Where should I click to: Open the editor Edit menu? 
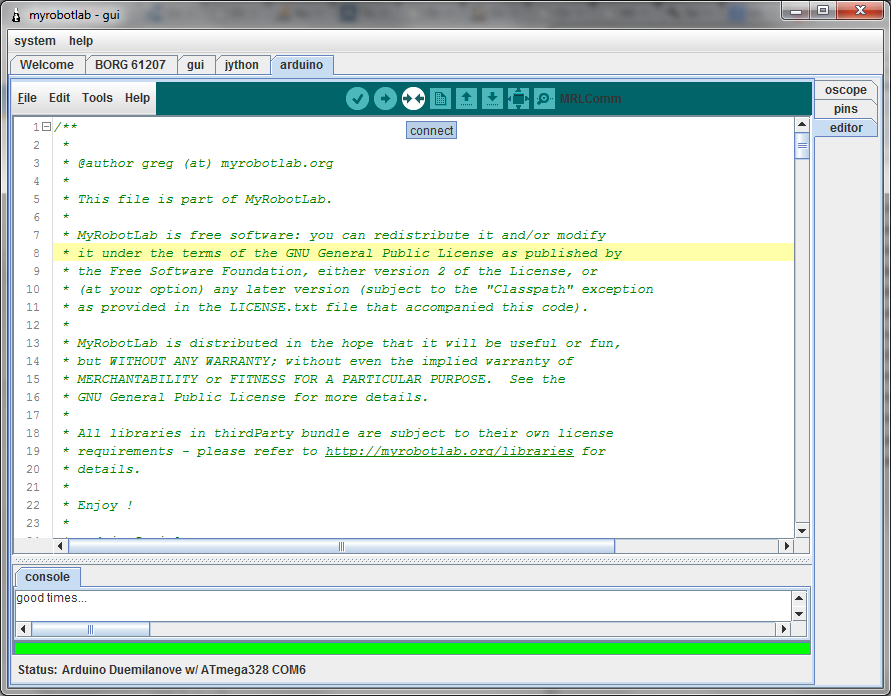[x=59, y=98]
